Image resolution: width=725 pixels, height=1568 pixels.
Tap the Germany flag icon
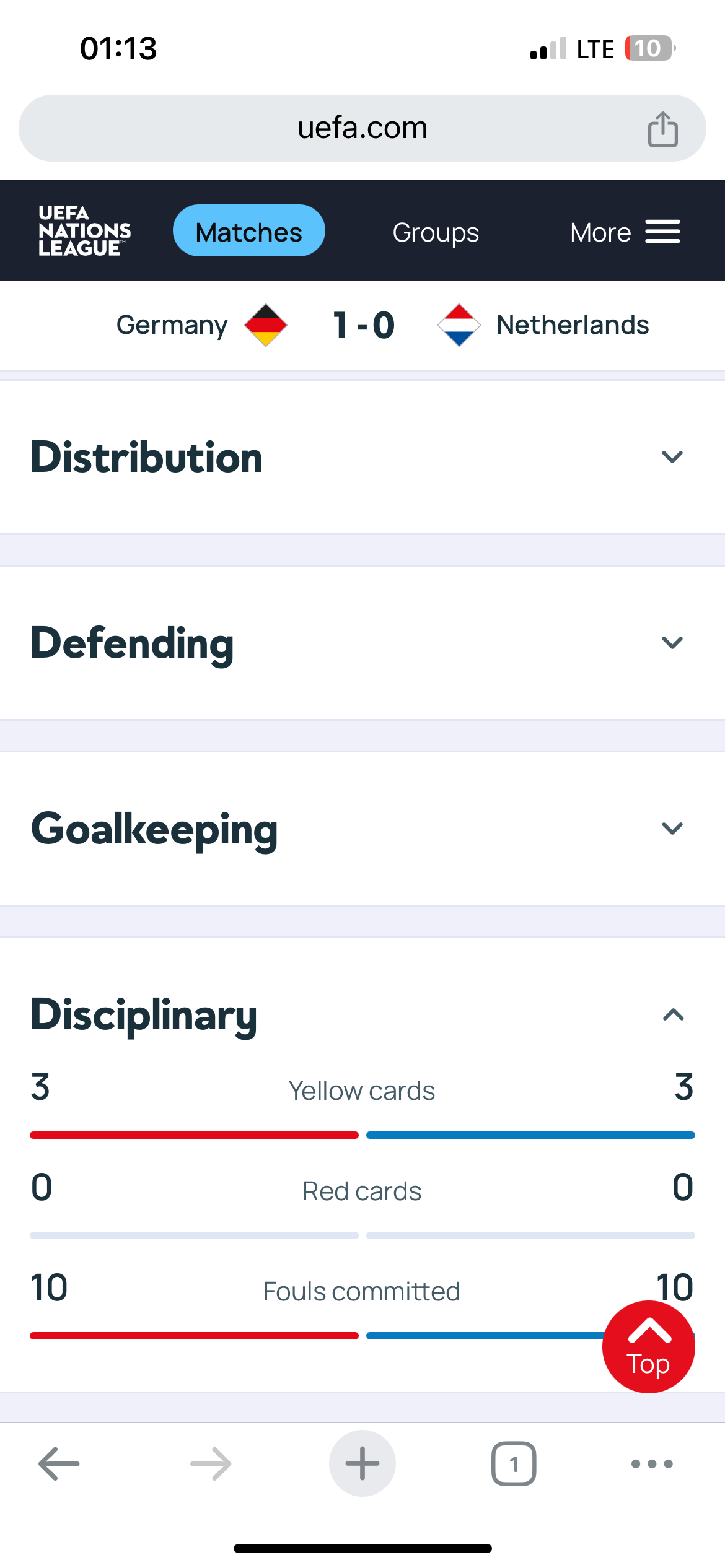point(266,325)
